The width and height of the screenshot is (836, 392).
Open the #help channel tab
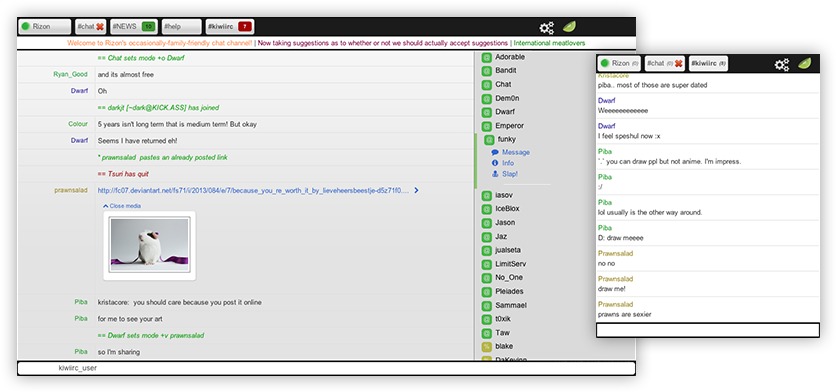click(x=182, y=27)
